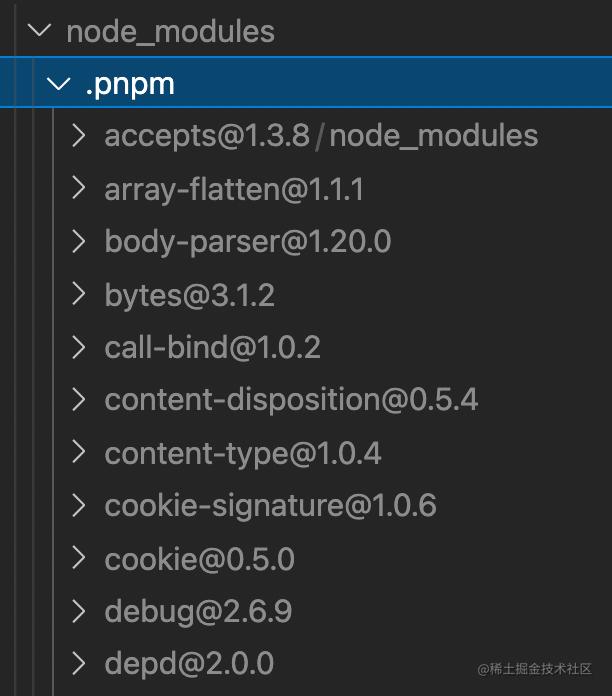Expand the debug@2.6.9 chevron arrow
This screenshot has width=612, height=696.
click(x=79, y=611)
